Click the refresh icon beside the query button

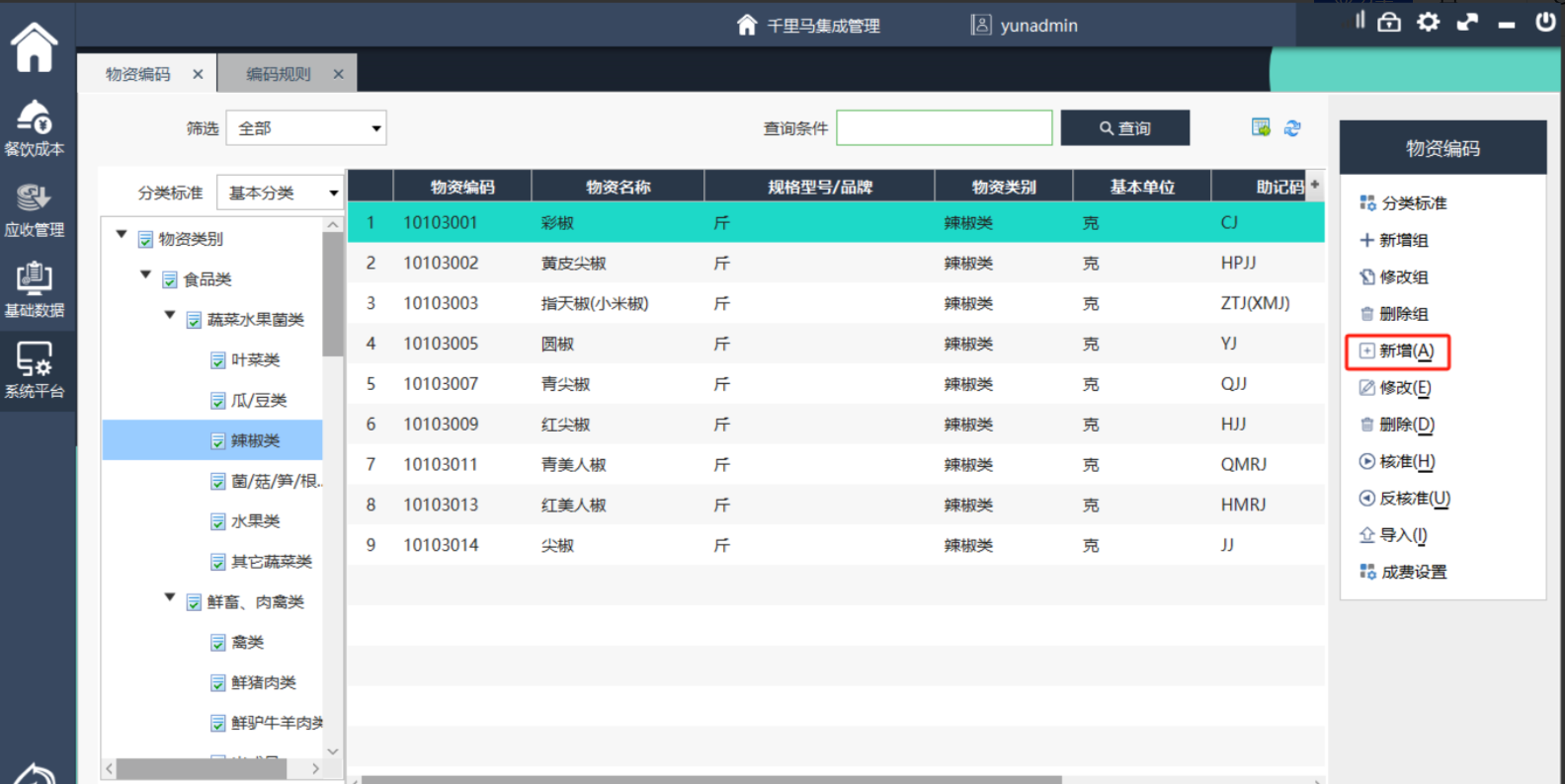(1292, 127)
